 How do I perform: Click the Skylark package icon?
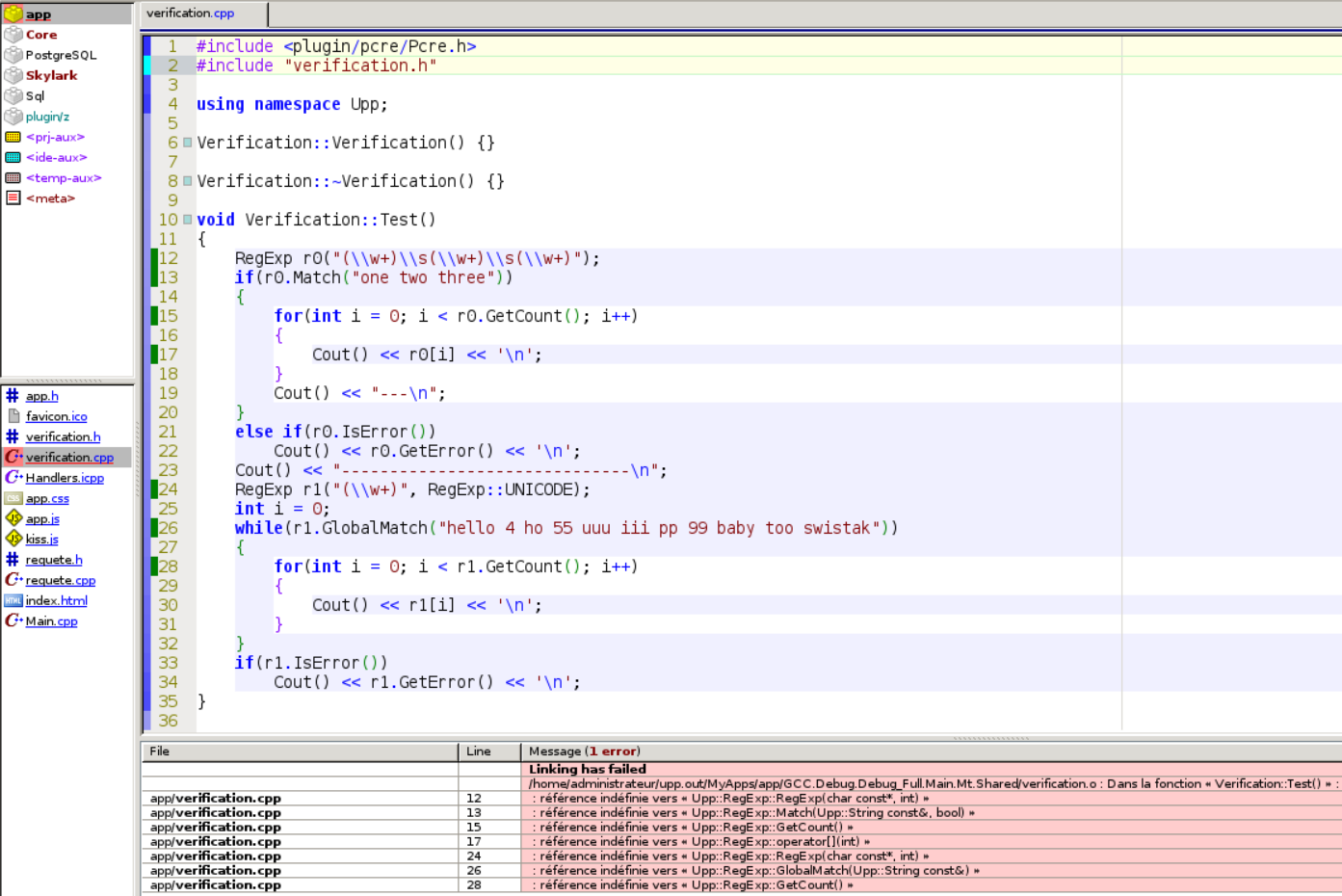tap(13, 75)
